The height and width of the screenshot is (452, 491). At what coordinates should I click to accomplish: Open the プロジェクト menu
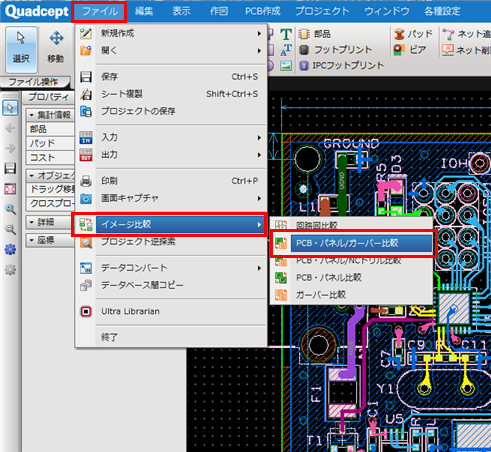tap(322, 11)
